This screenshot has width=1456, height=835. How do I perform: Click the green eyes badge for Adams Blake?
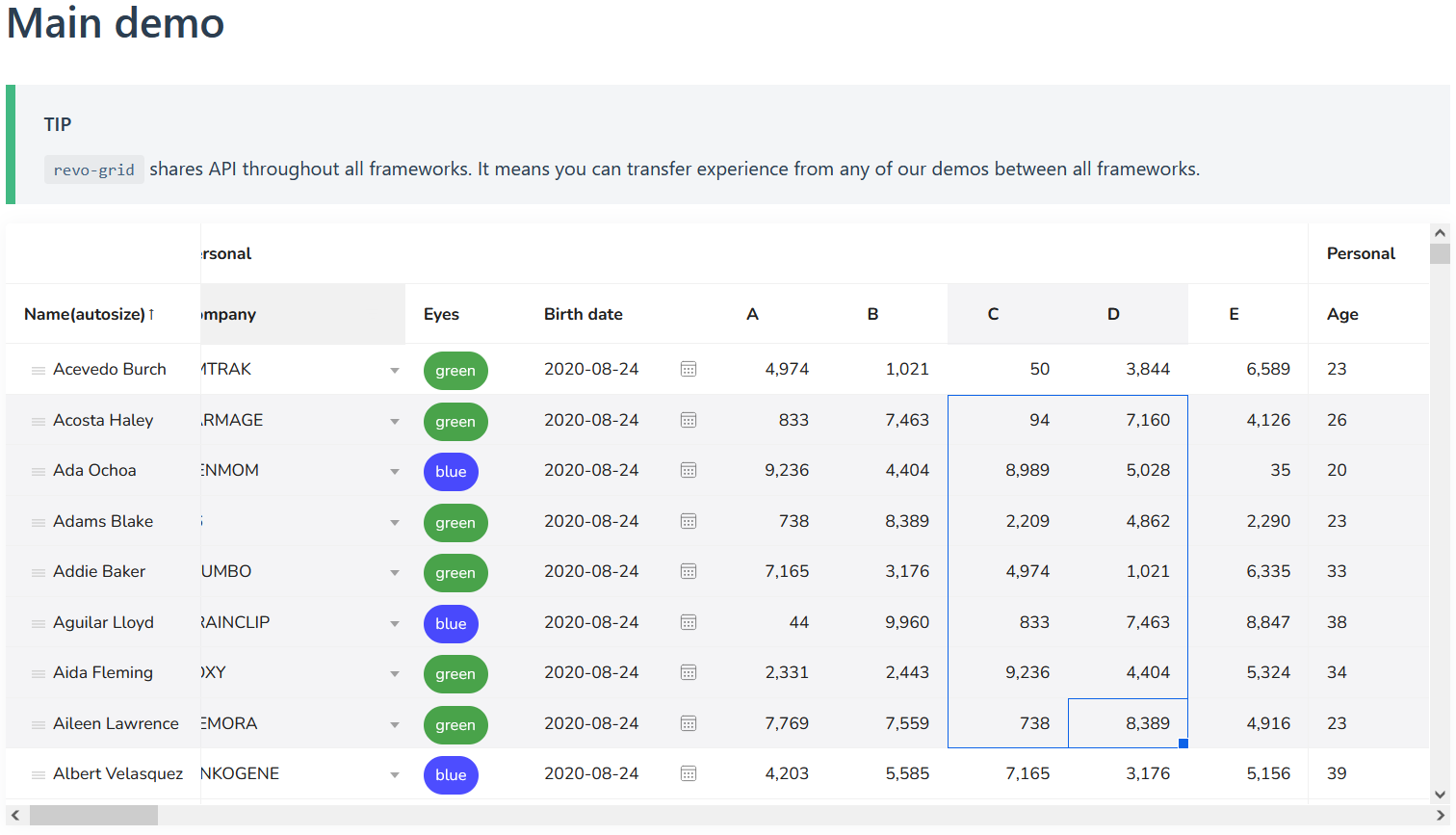click(455, 522)
